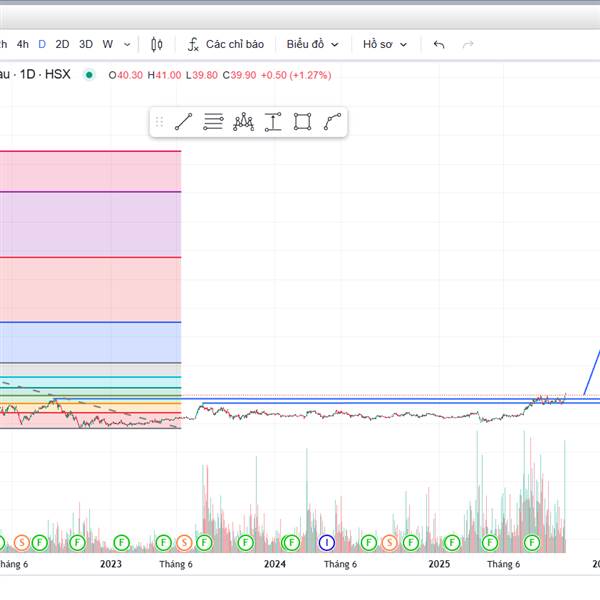Select the Fibonacci retracement lines tool
This screenshot has width=600, height=600.
tap(213, 122)
